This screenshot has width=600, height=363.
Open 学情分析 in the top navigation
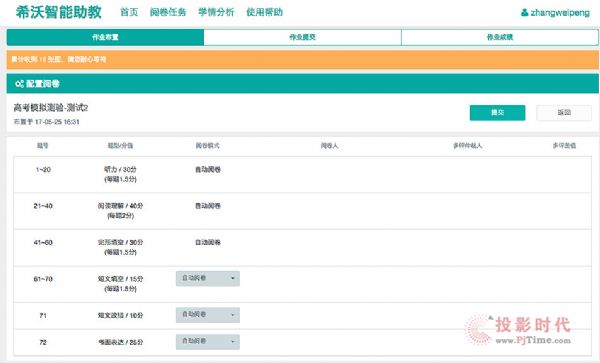point(216,12)
